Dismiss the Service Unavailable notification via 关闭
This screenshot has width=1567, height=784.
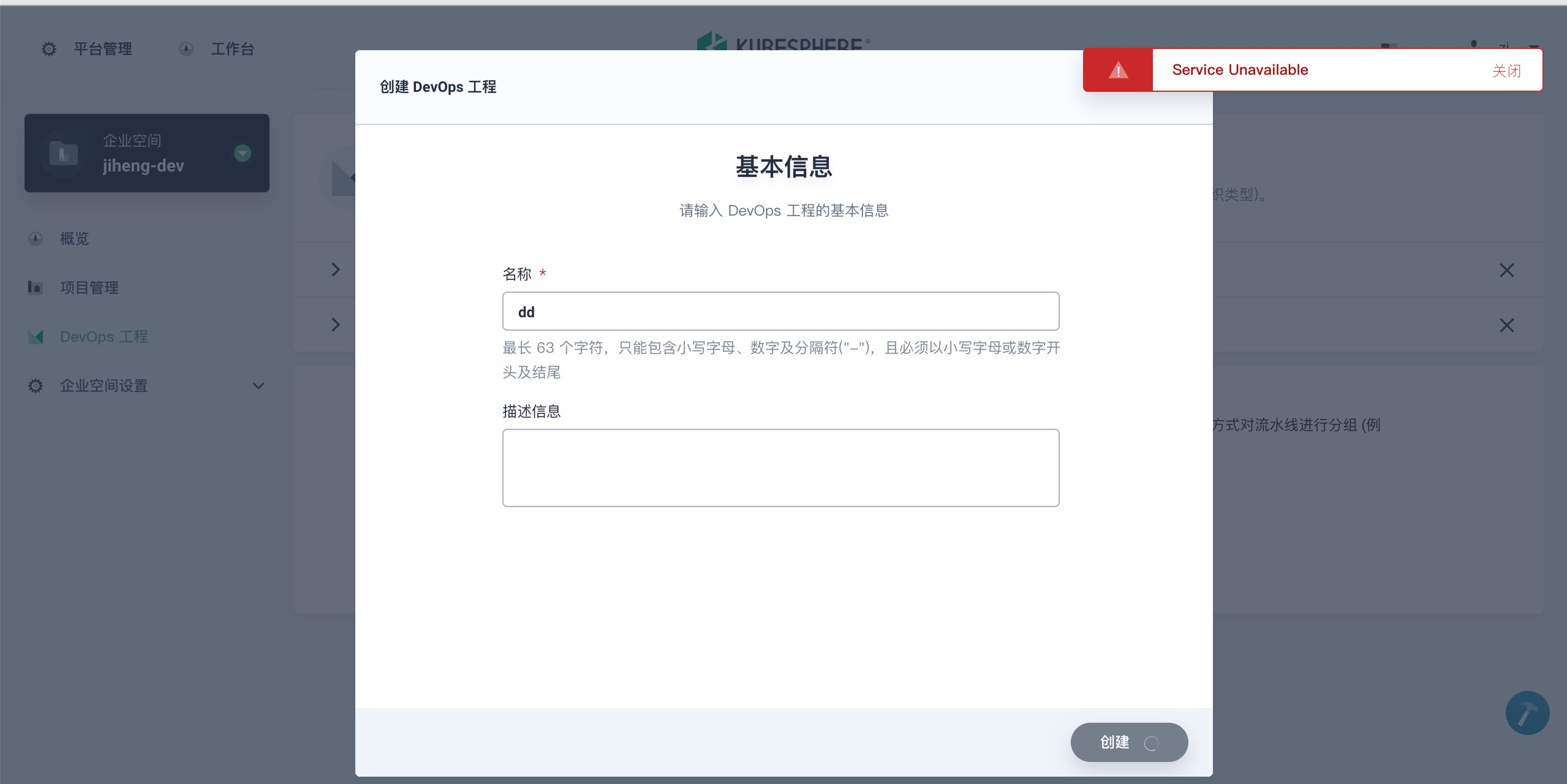[x=1506, y=70]
